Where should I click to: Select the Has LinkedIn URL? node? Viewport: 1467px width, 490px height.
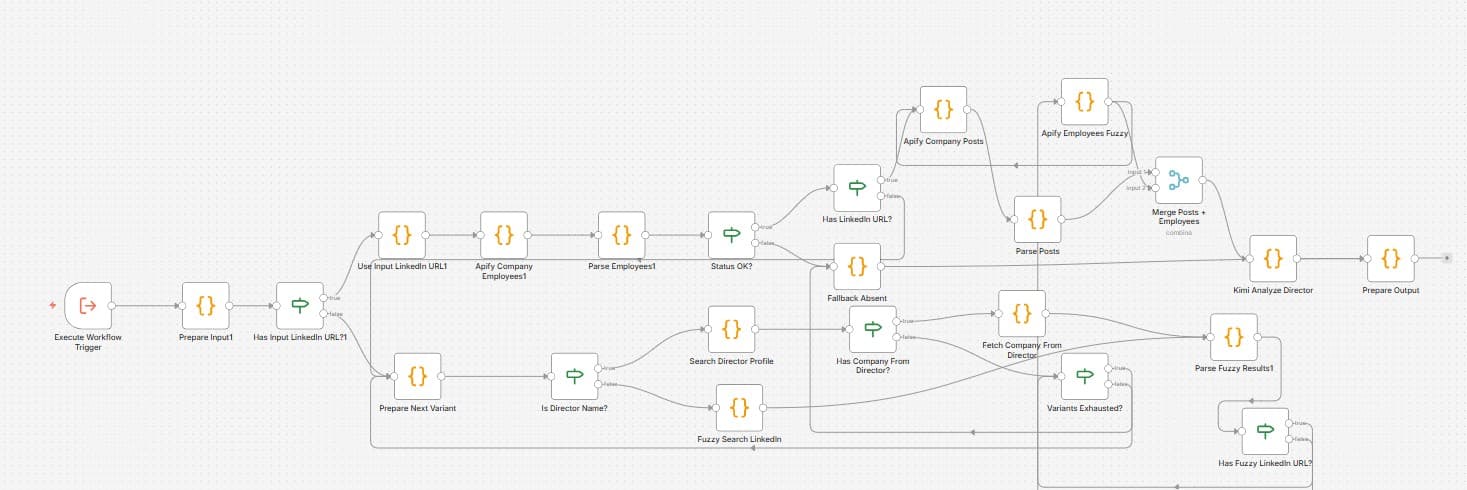857,188
